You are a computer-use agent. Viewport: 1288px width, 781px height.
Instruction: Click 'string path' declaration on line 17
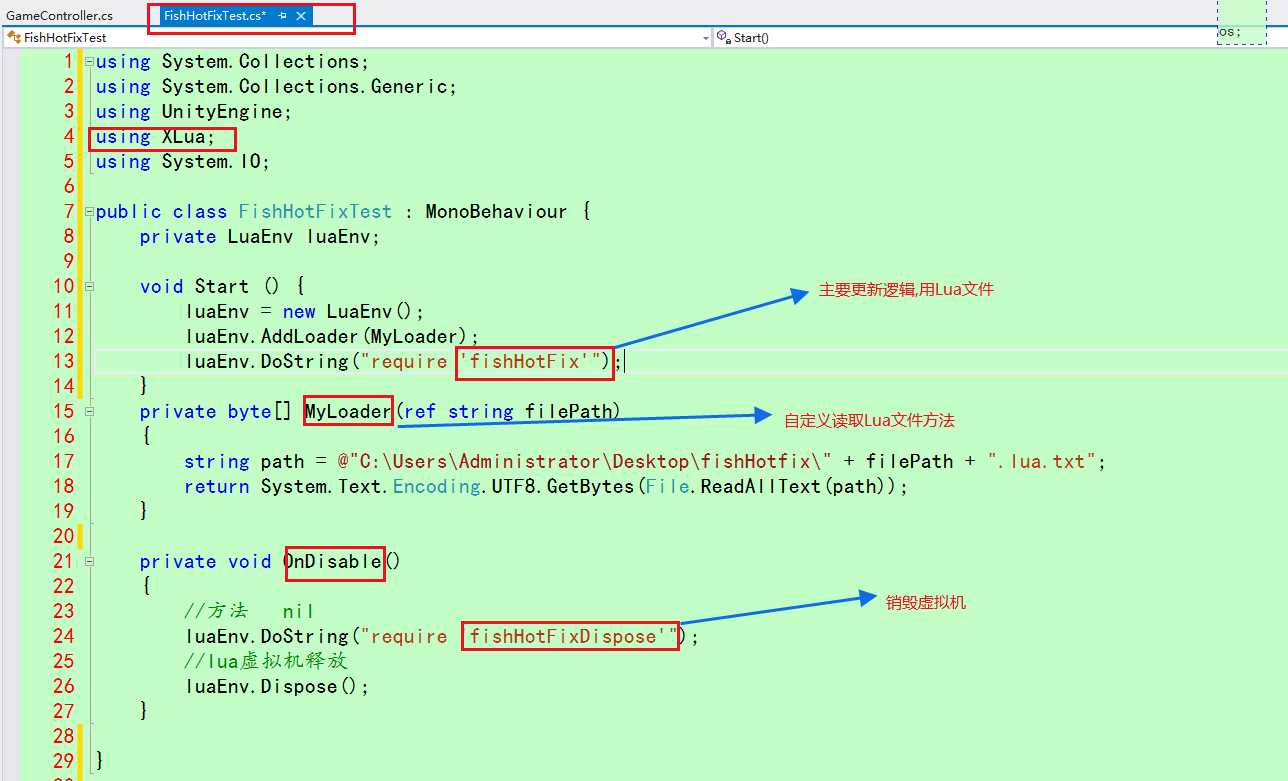(244, 461)
